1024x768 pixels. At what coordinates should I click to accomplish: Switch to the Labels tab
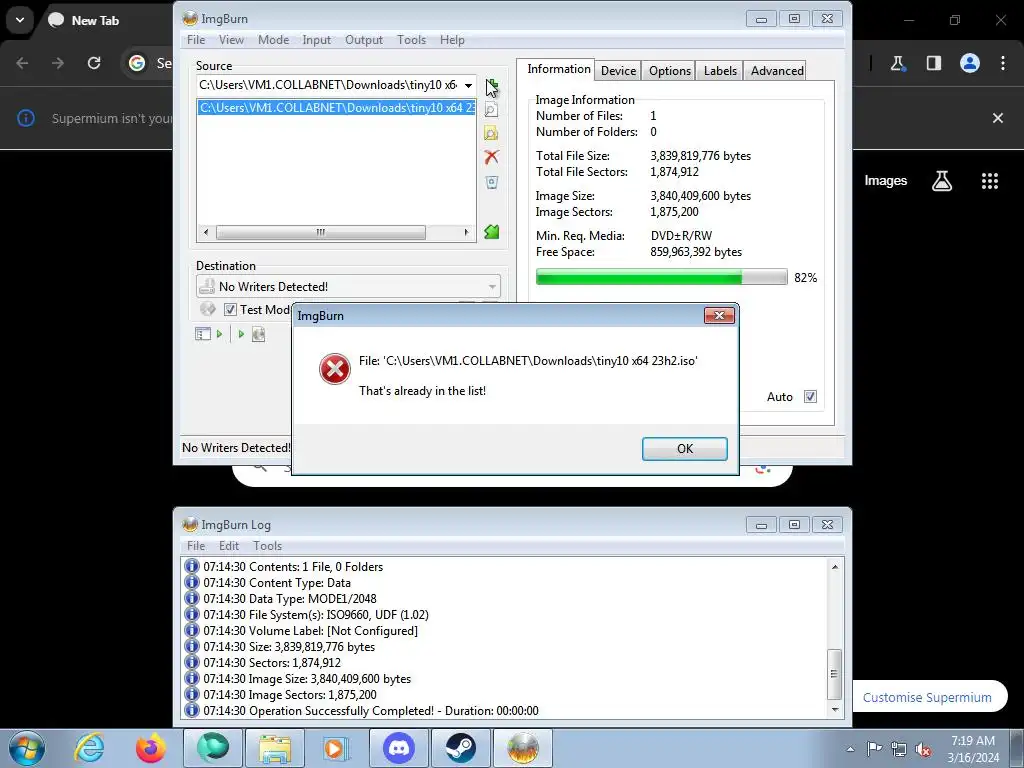coord(720,71)
